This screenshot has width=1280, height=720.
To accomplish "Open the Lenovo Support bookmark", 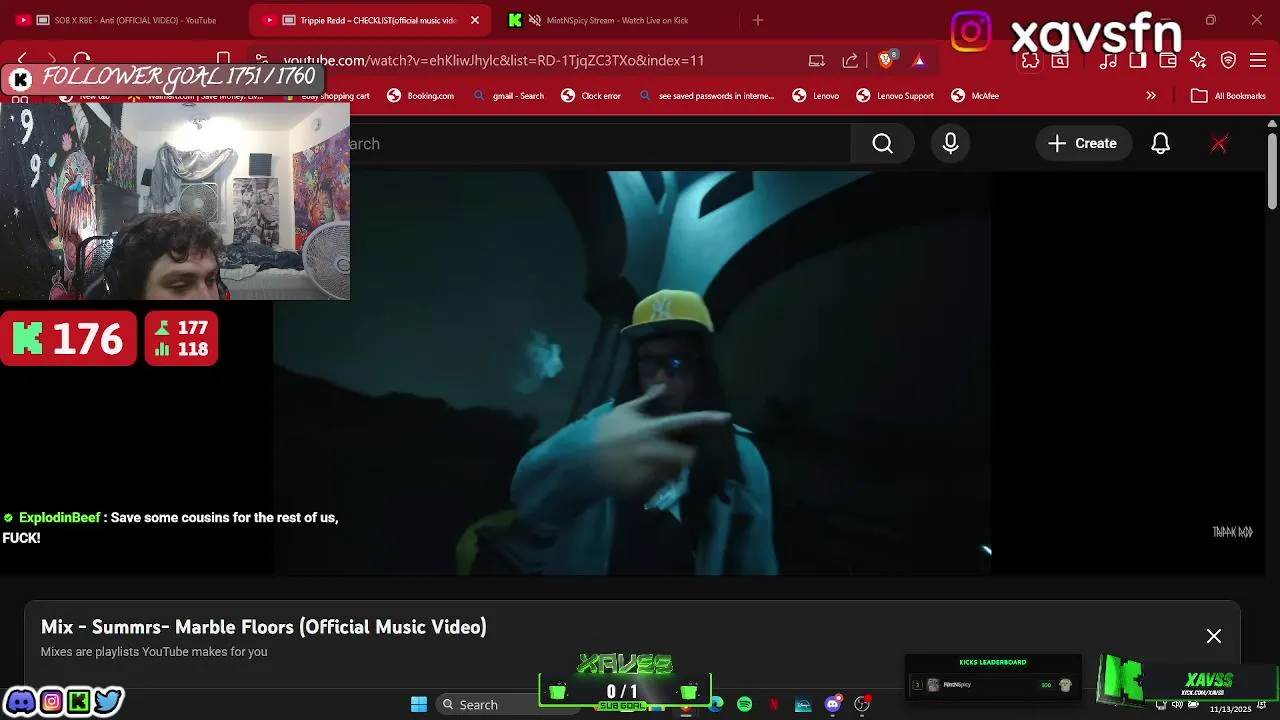I will 895,96.
